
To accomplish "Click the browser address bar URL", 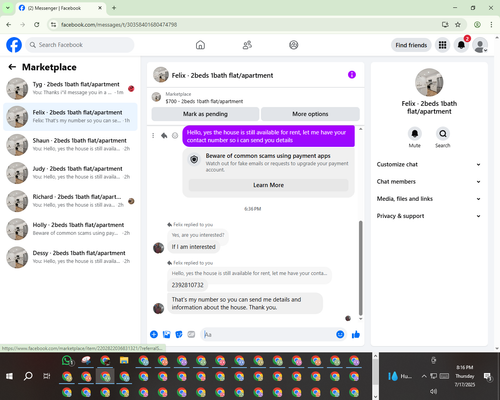I will [119, 24].
